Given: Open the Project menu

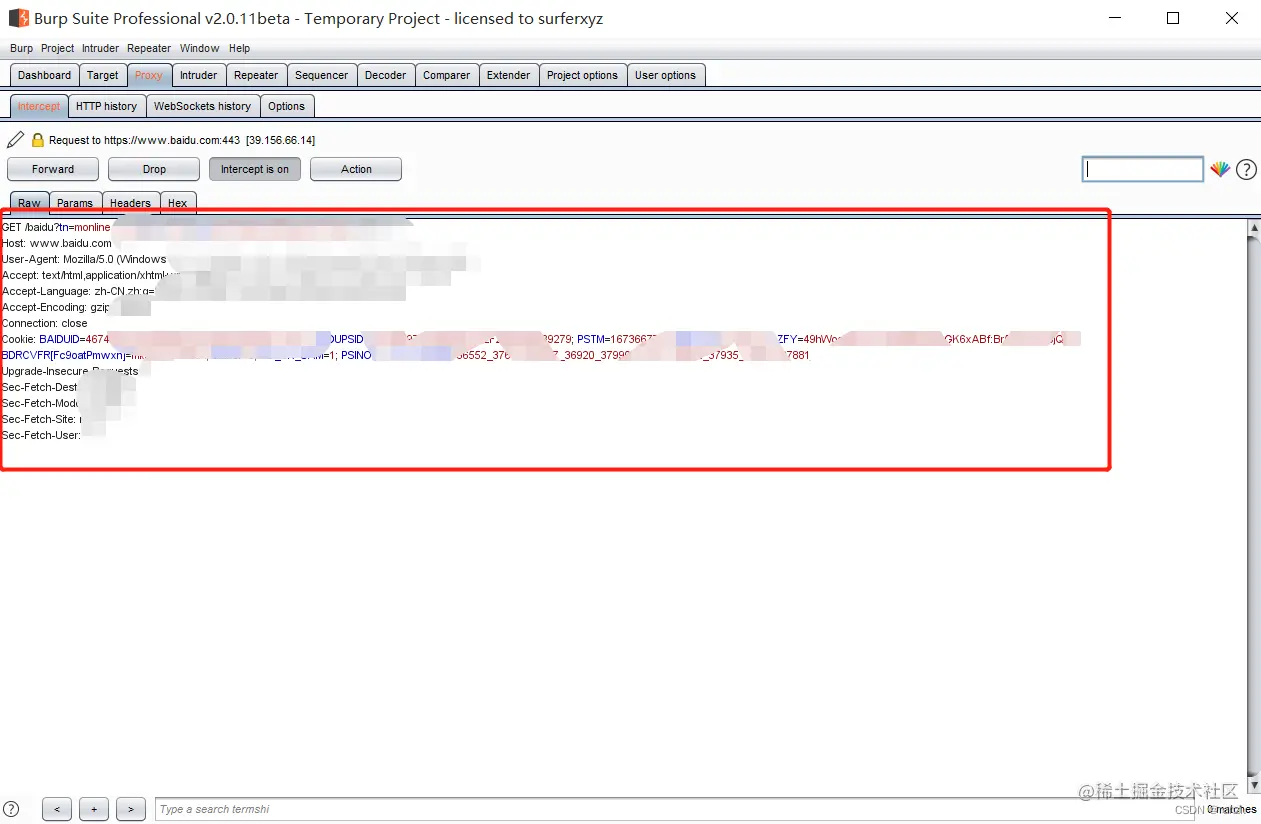Looking at the screenshot, I should coord(58,48).
